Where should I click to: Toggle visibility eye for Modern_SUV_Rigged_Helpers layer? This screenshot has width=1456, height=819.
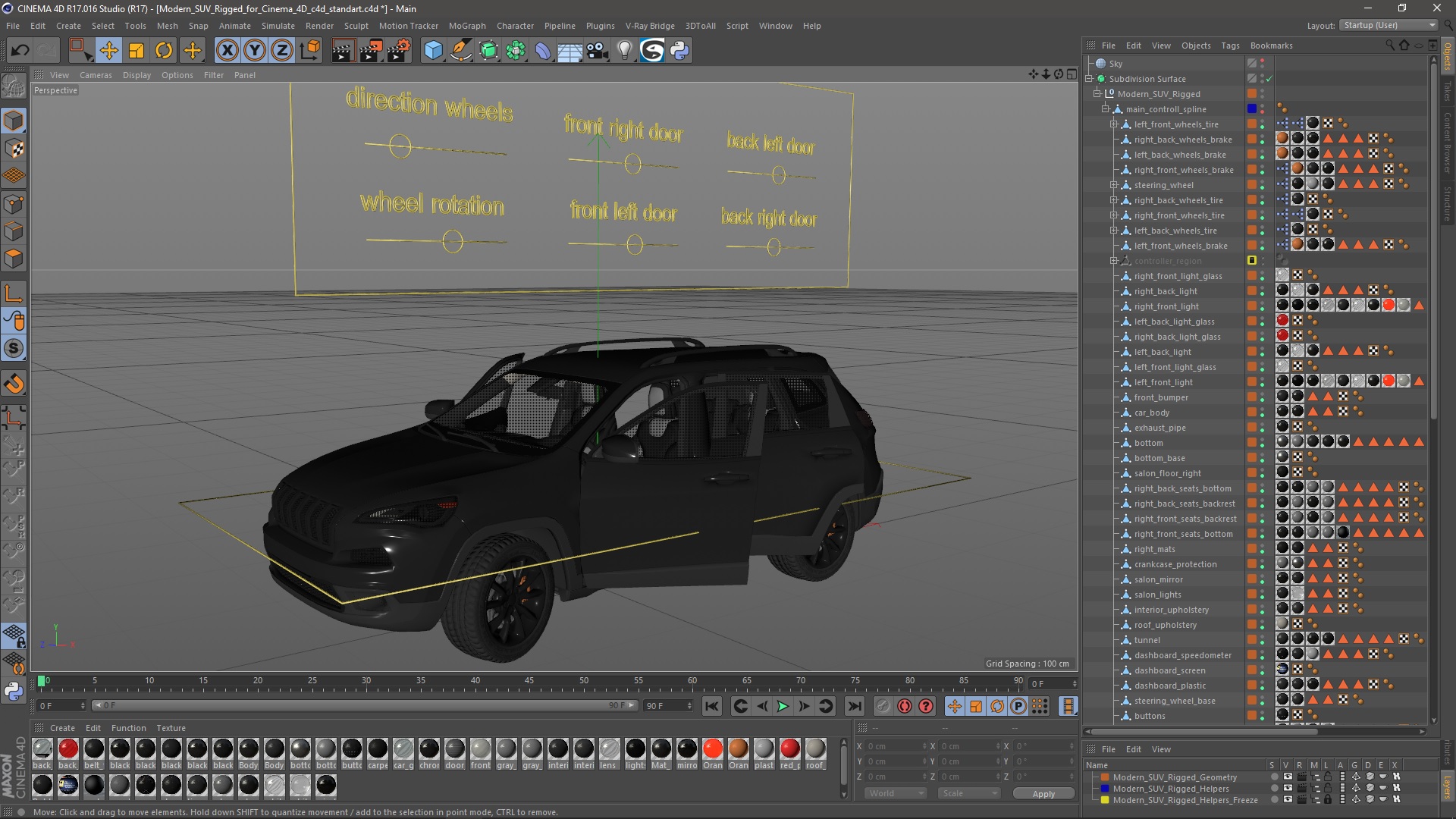(x=1287, y=788)
